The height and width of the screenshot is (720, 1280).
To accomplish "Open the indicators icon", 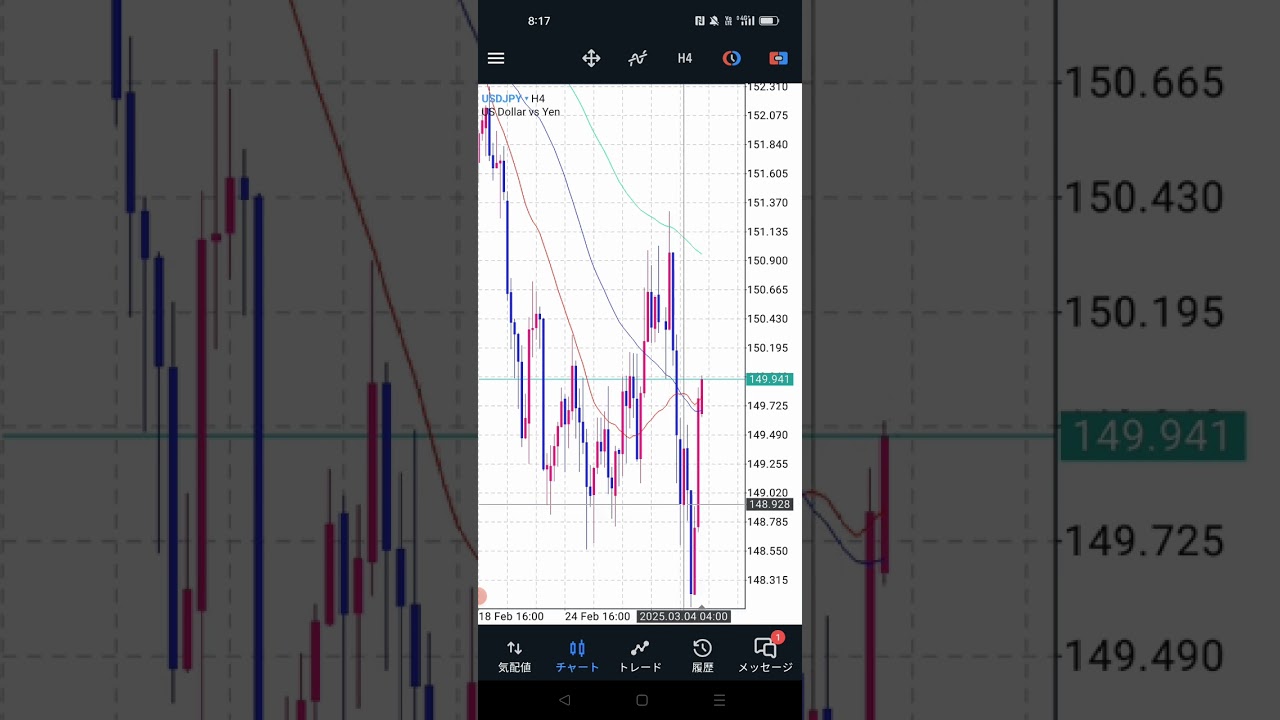I will [637, 58].
